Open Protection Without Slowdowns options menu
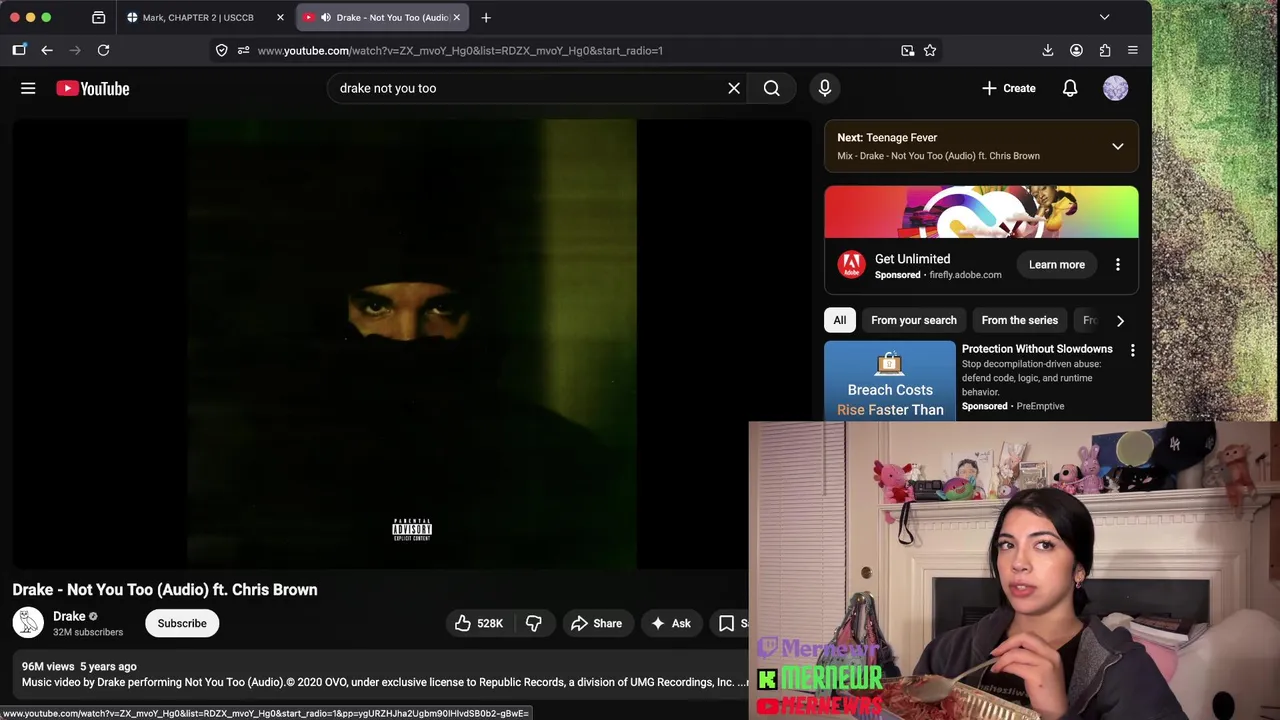Image resolution: width=1280 pixels, height=720 pixels. [x=1132, y=351]
